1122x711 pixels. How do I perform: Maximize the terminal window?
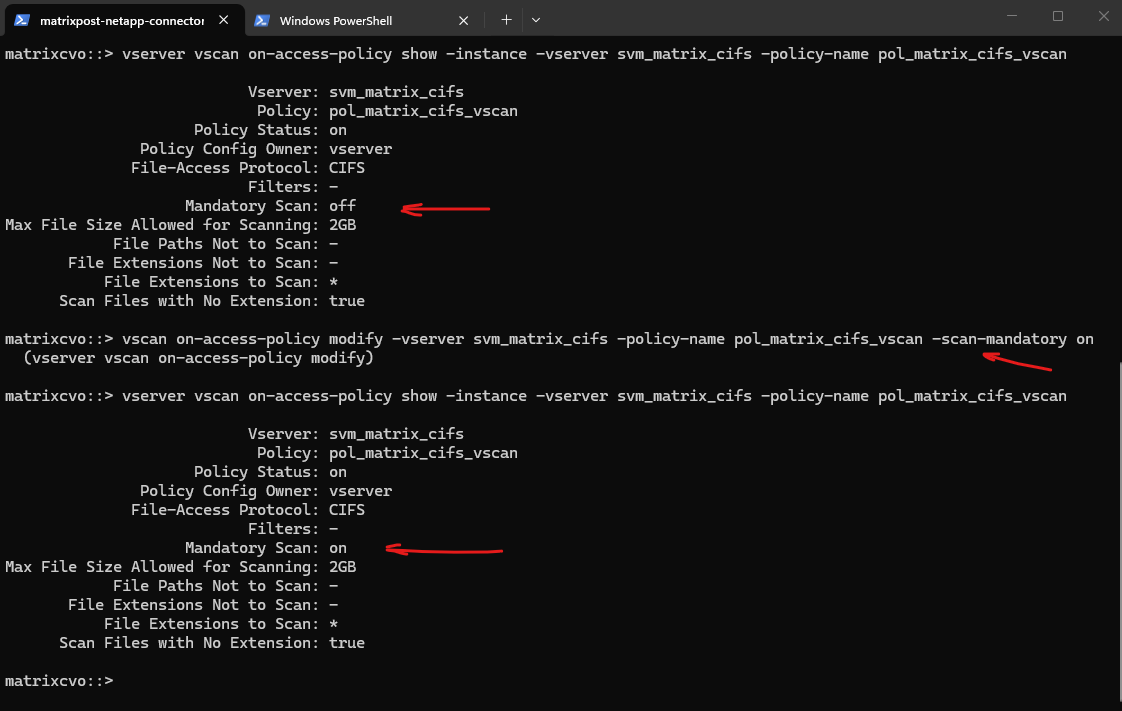click(x=1058, y=16)
